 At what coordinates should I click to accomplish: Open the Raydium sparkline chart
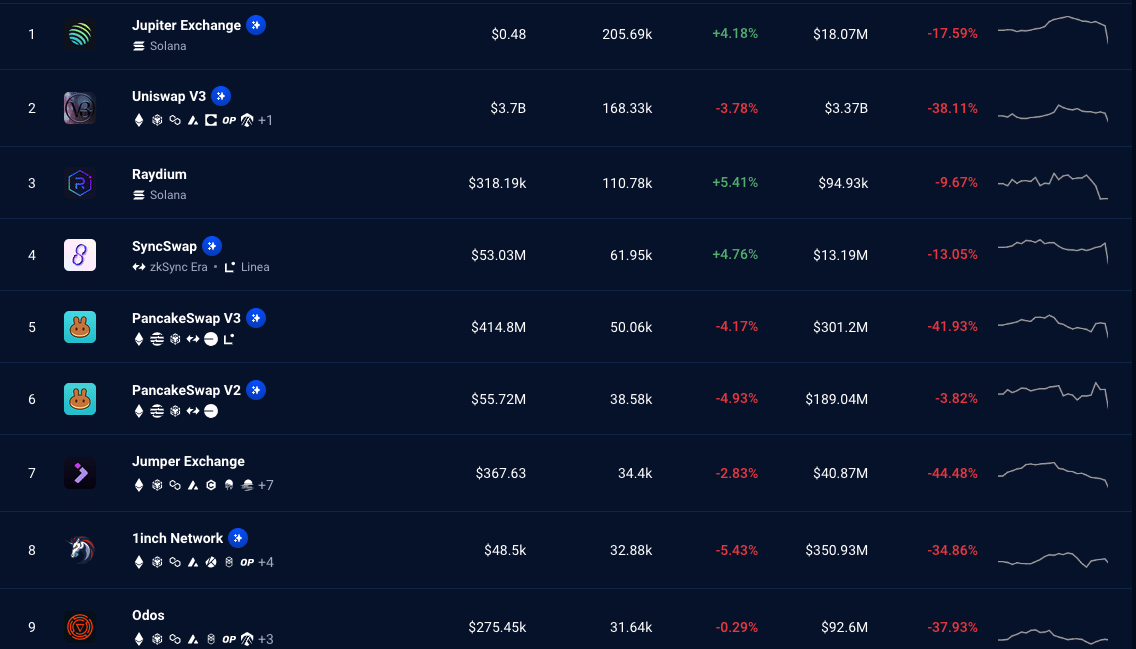pyautogui.click(x=1052, y=183)
